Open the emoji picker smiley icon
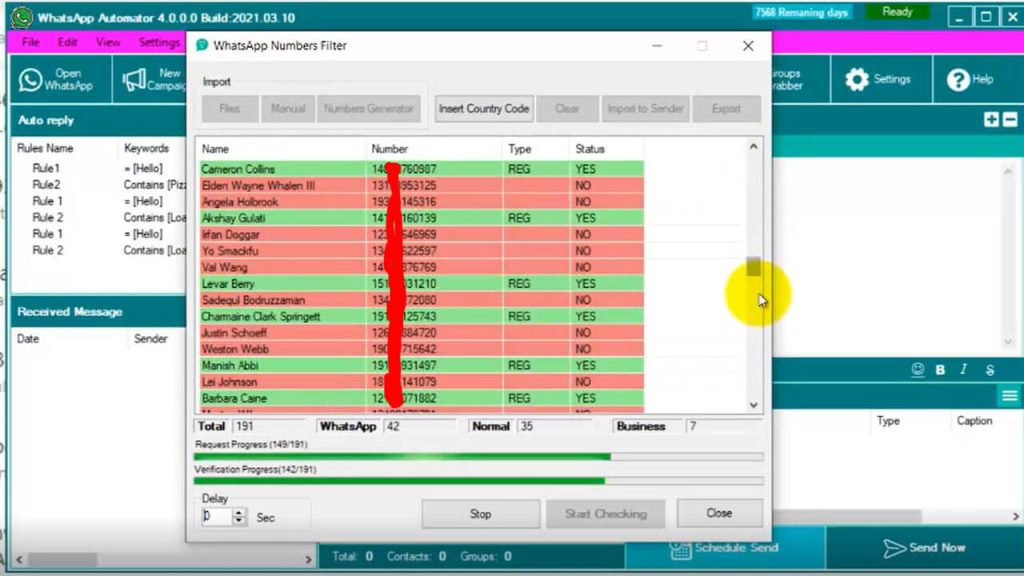 917,370
